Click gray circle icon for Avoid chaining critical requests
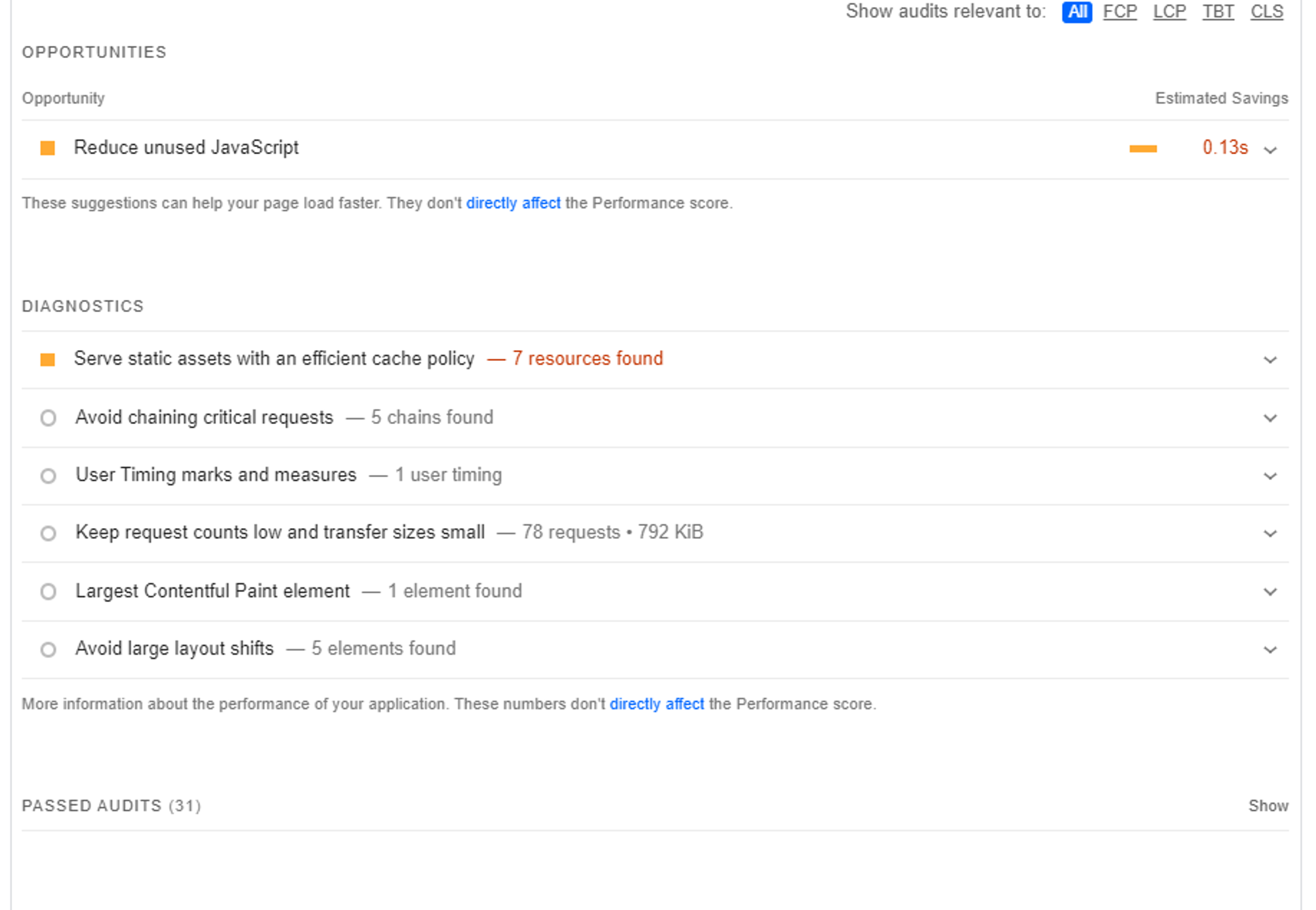Viewport: 1316px width, 910px height. (48, 418)
